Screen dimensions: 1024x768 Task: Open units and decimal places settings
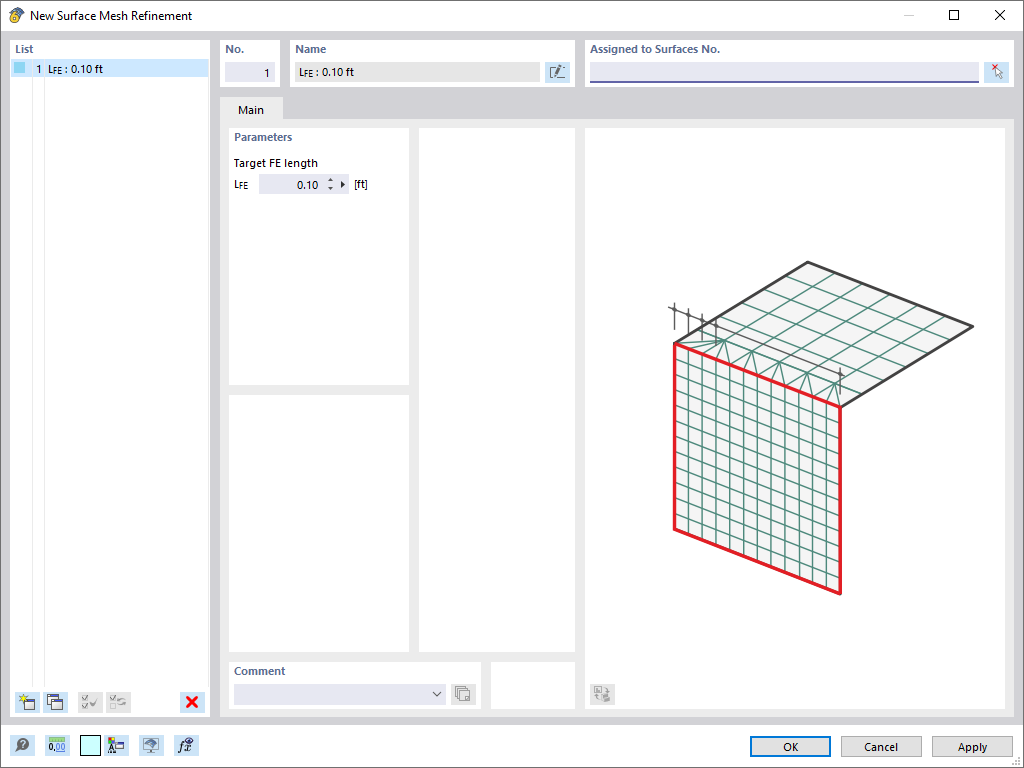(x=57, y=745)
